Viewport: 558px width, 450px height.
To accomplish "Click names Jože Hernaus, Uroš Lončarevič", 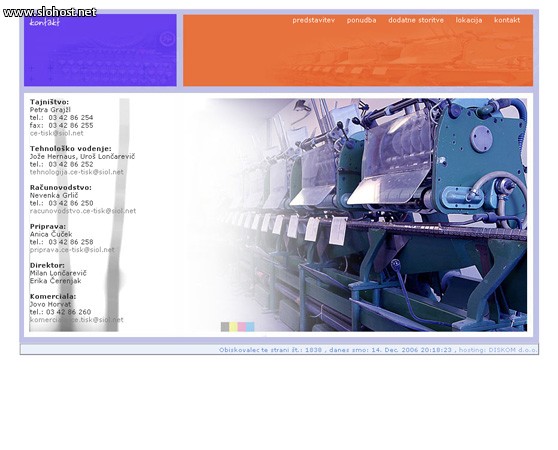I will pyautogui.click(x=82, y=157).
